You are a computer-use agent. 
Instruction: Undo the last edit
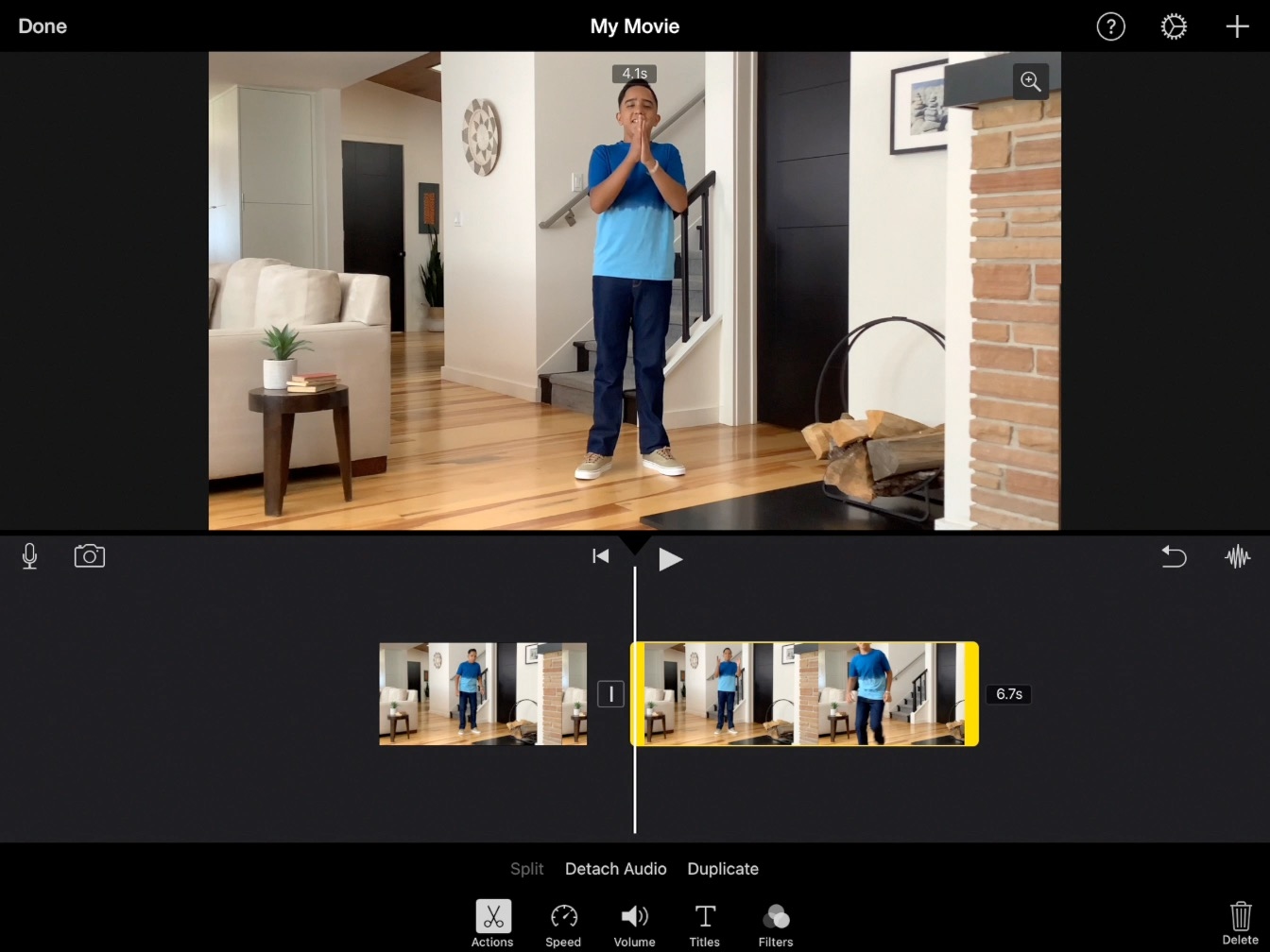coord(1174,556)
